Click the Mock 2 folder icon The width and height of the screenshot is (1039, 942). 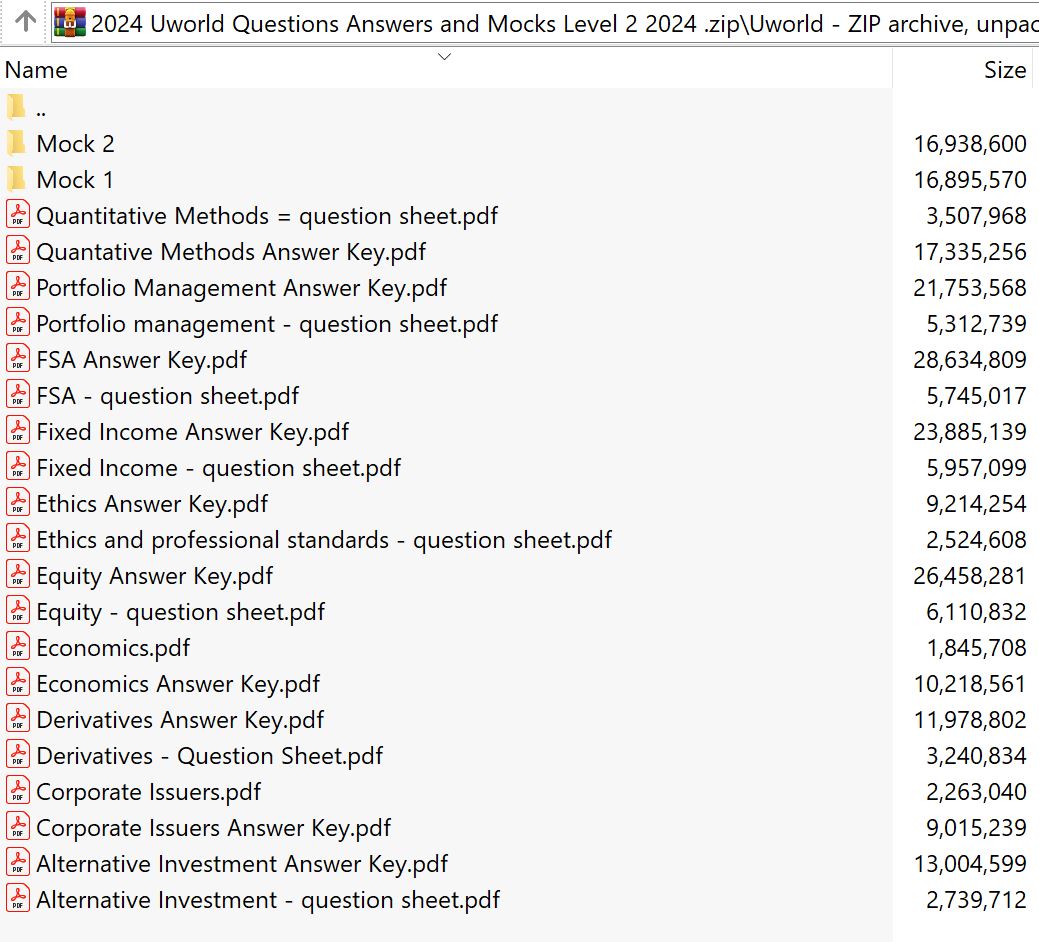(x=17, y=143)
